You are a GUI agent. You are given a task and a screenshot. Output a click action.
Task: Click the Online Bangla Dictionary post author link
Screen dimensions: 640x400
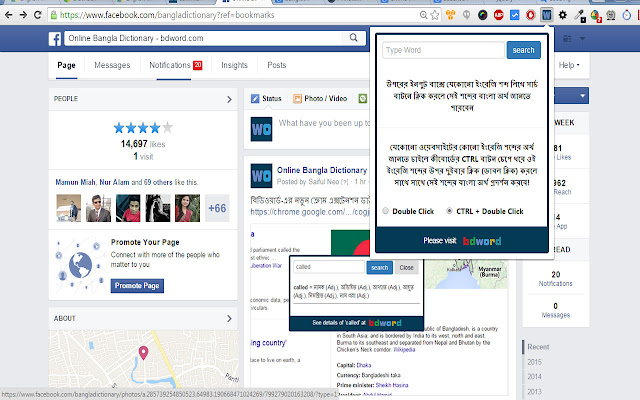point(322,170)
